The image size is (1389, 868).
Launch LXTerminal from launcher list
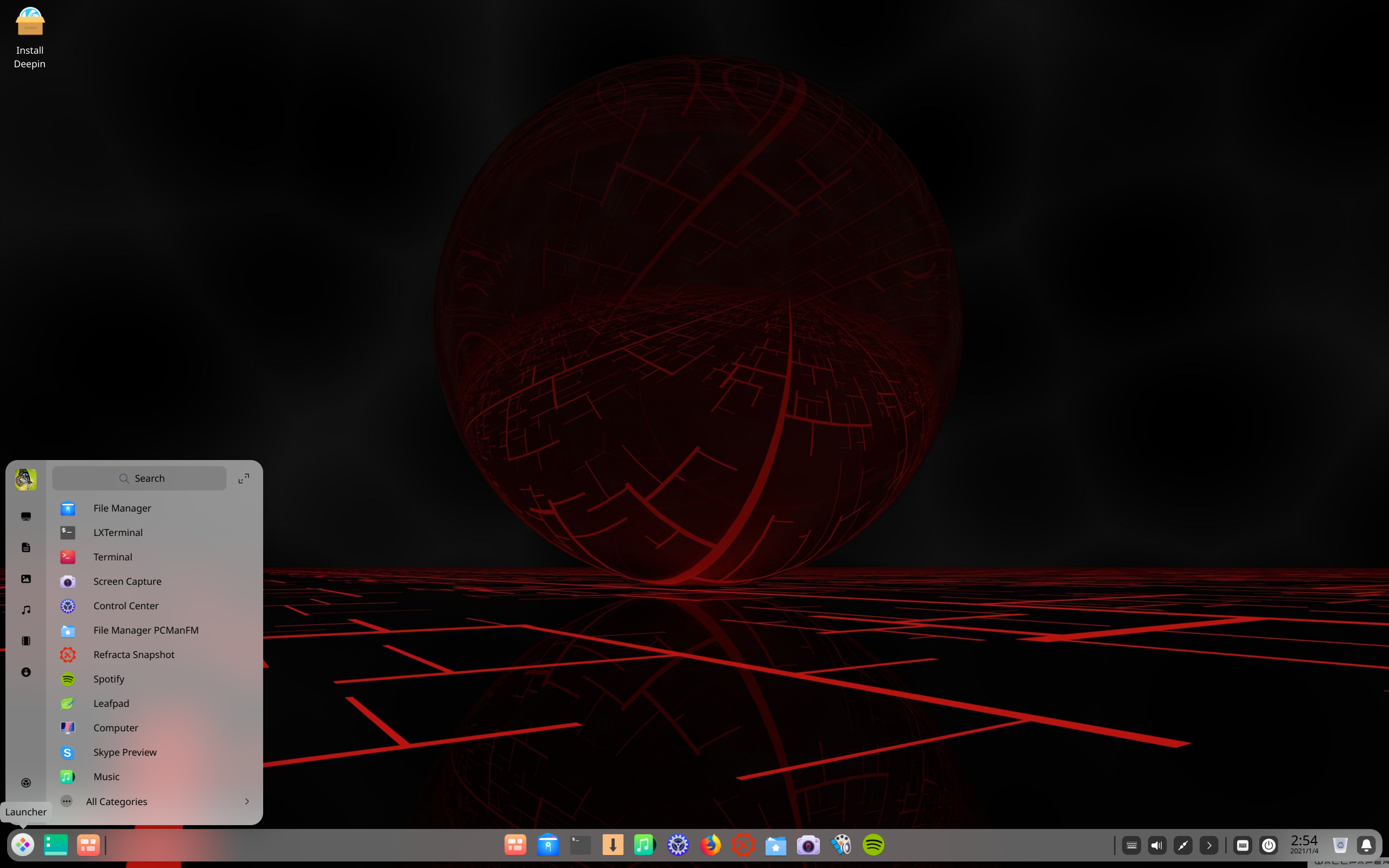click(155, 533)
